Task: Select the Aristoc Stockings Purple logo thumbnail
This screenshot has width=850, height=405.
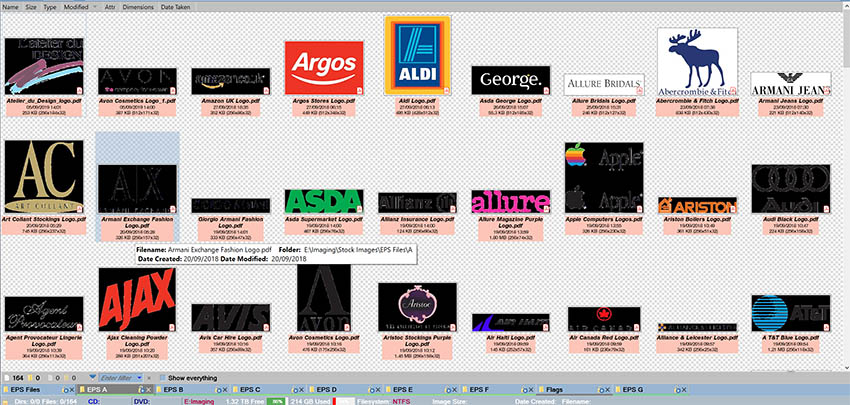Action: (x=417, y=307)
